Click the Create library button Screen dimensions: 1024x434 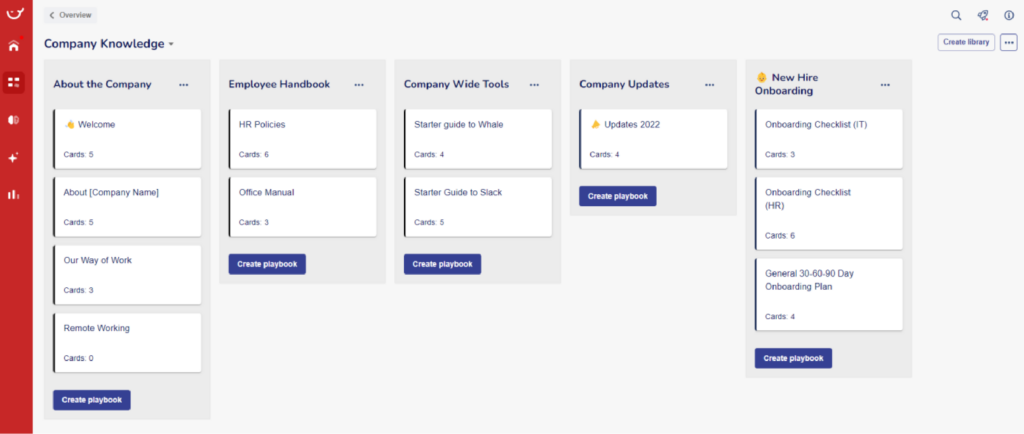pos(967,42)
